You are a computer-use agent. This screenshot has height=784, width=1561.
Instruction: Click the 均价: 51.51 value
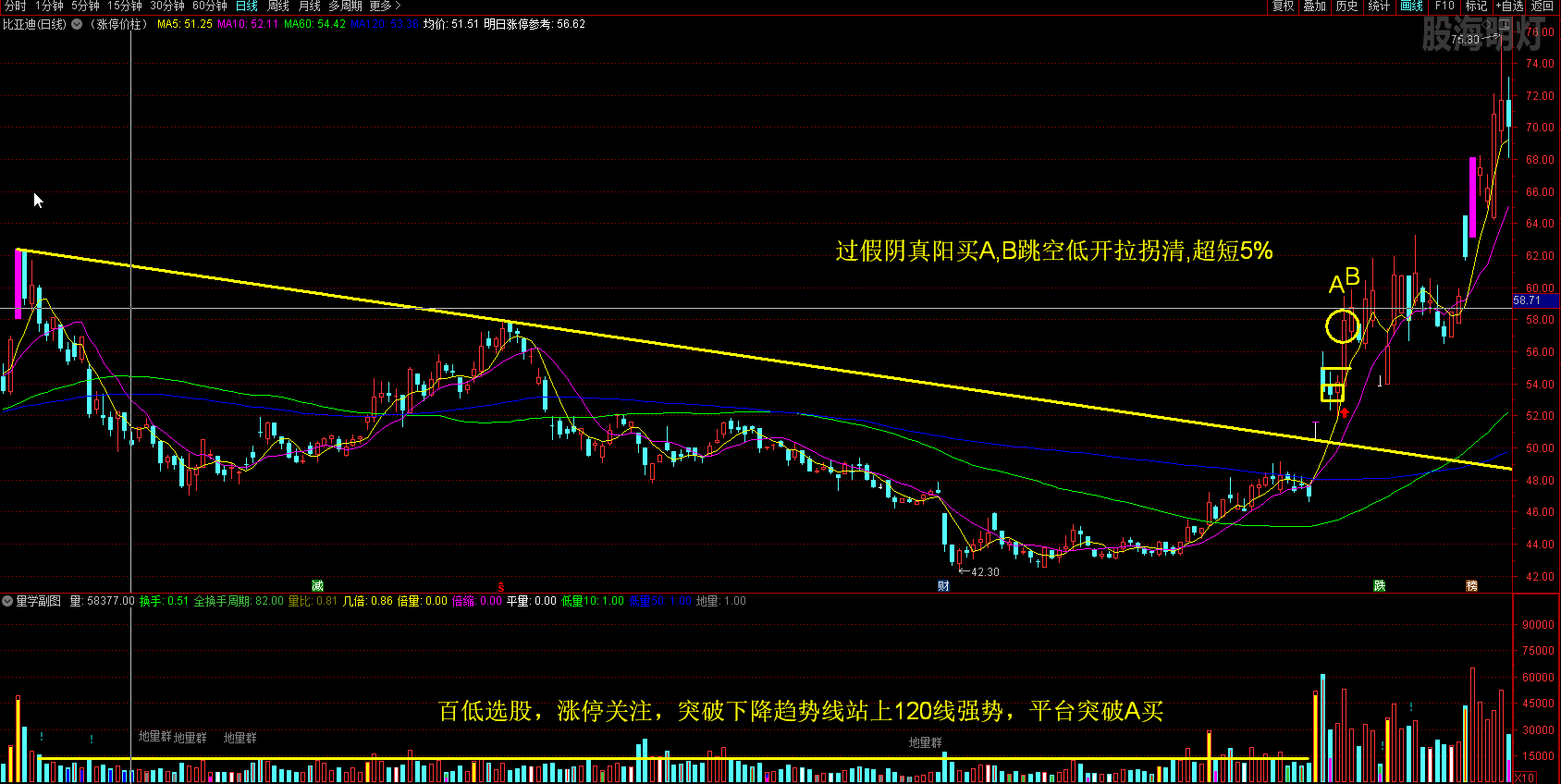(x=451, y=24)
